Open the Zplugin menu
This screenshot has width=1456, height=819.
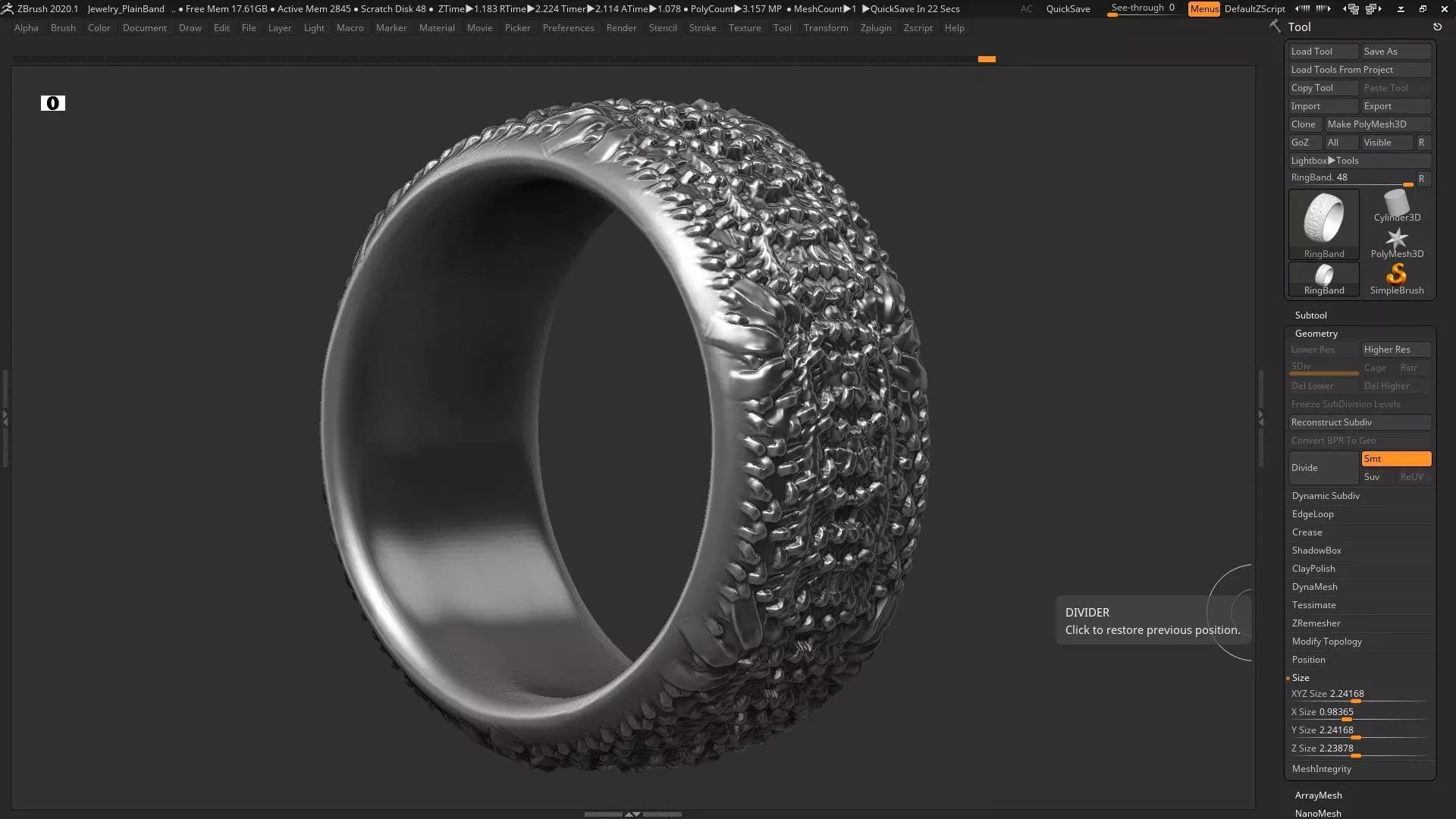point(875,28)
